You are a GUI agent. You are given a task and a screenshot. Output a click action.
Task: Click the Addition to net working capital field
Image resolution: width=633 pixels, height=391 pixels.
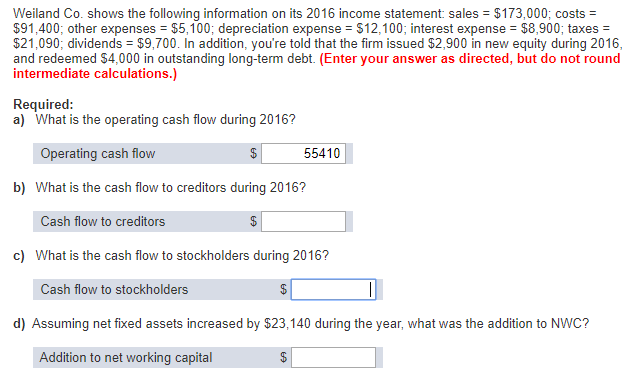click(x=333, y=357)
